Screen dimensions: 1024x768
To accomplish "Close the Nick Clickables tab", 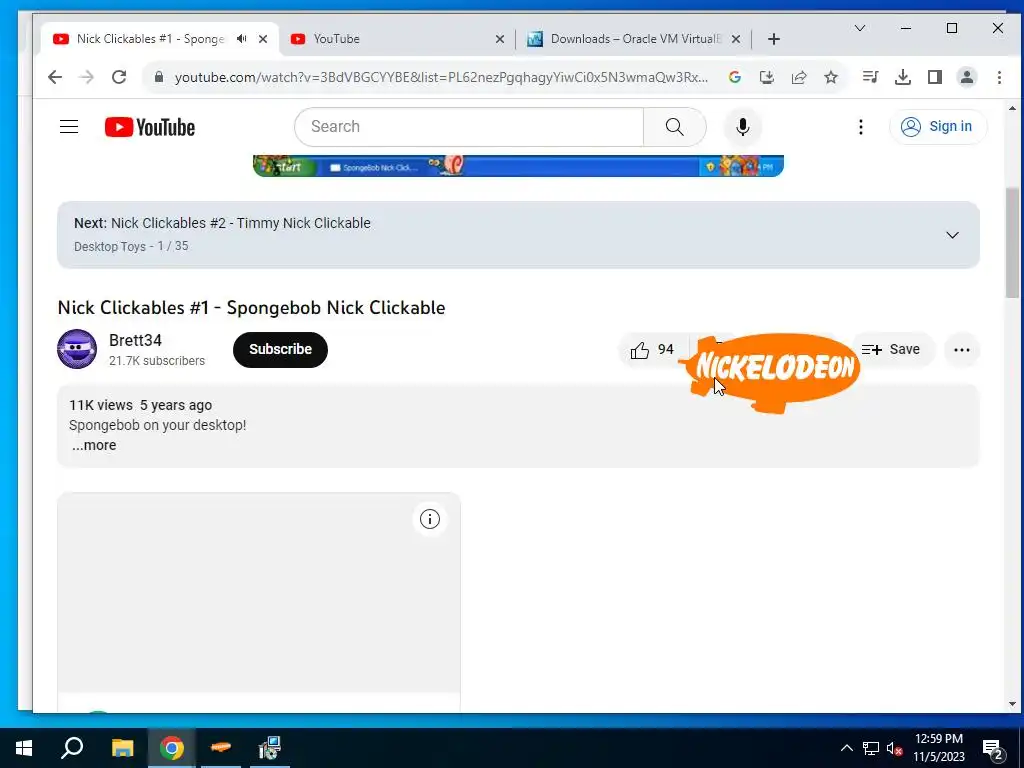I will [263, 39].
